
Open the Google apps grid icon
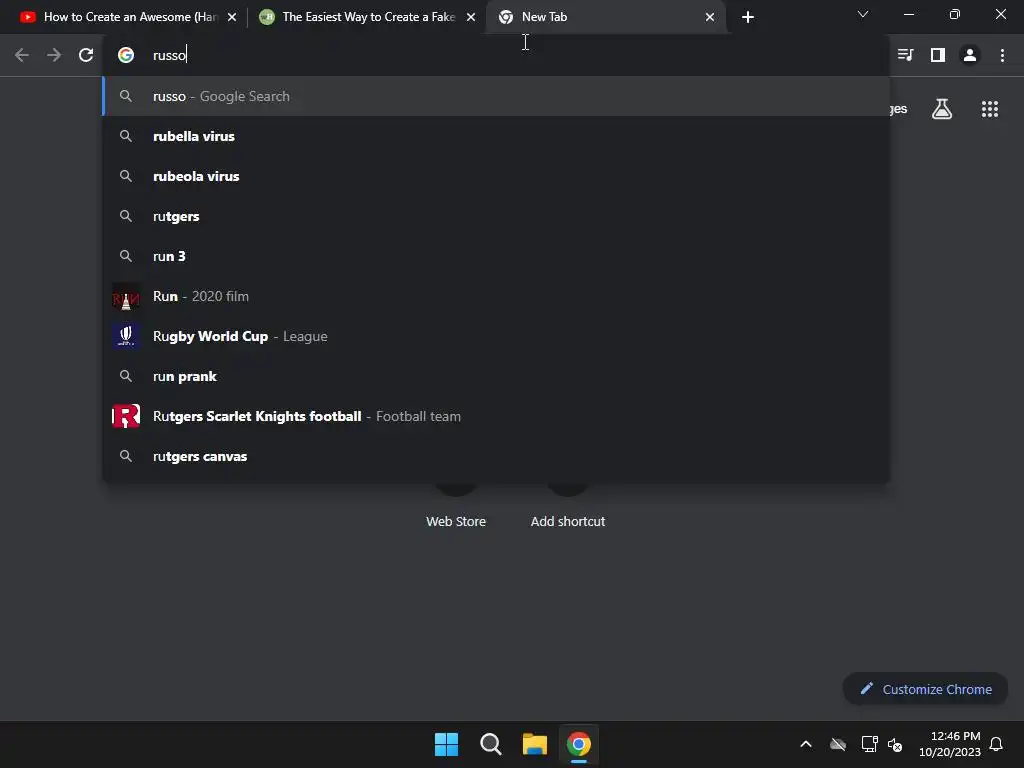990,109
